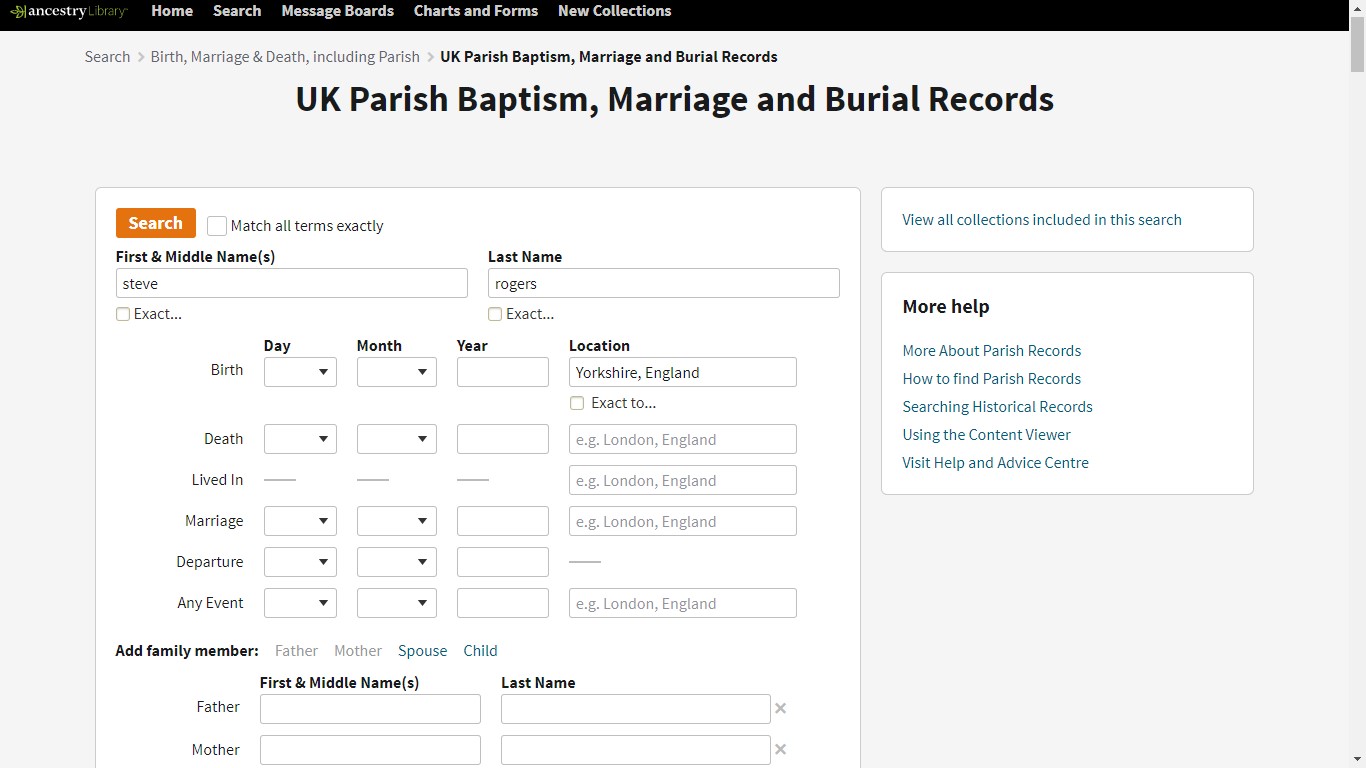This screenshot has height=768, width=1366.
Task: Enable Exact to for birth location
Action: [x=577, y=402]
